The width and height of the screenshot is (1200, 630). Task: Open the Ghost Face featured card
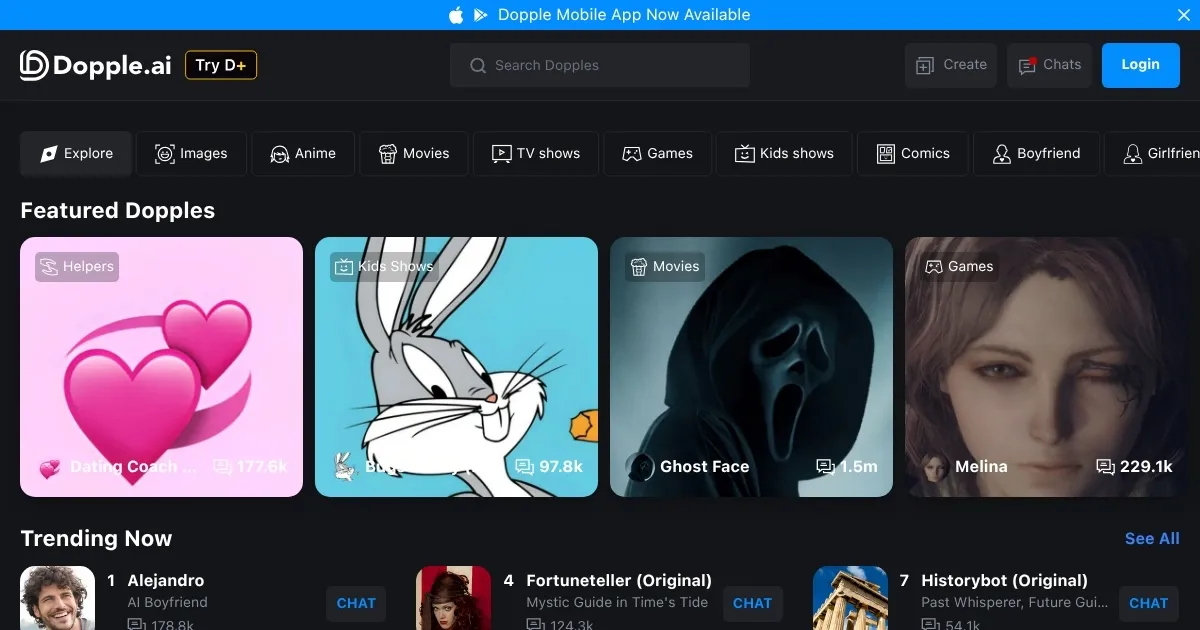(751, 367)
